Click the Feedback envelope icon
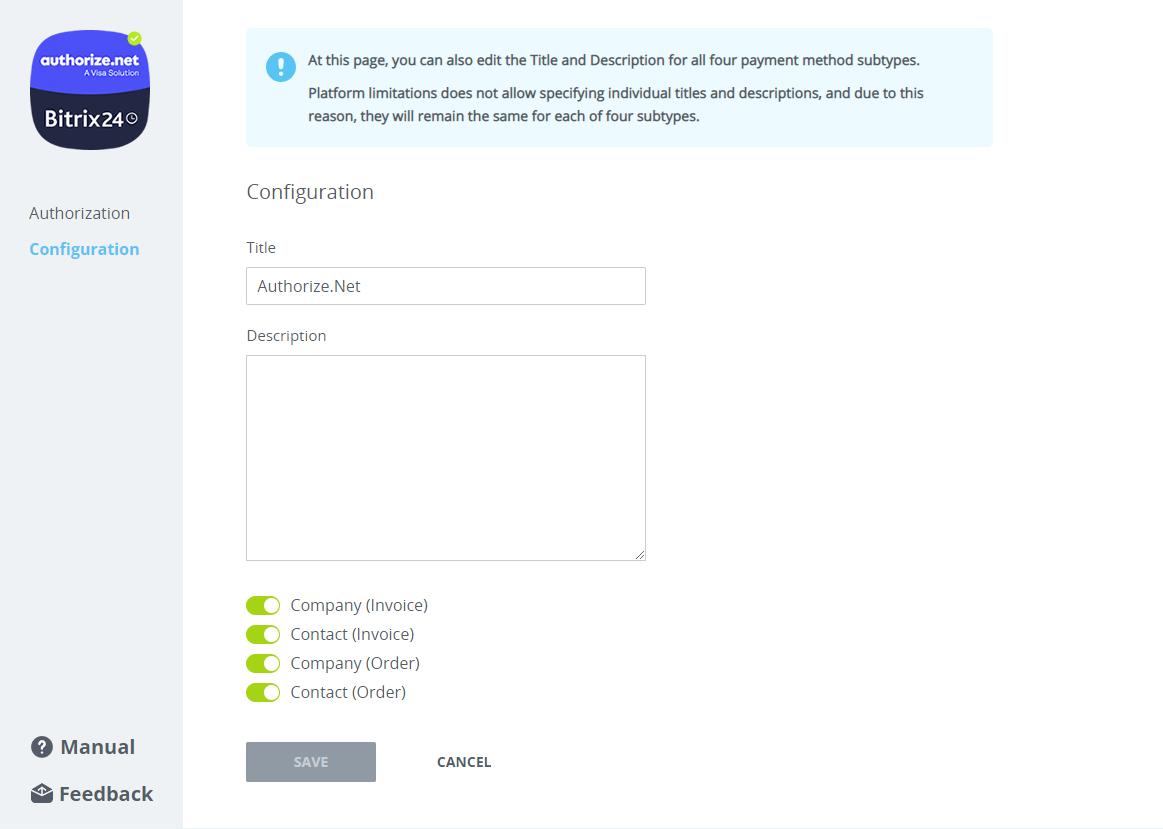This screenshot has height=829, width=1163. tap(42, 794)
